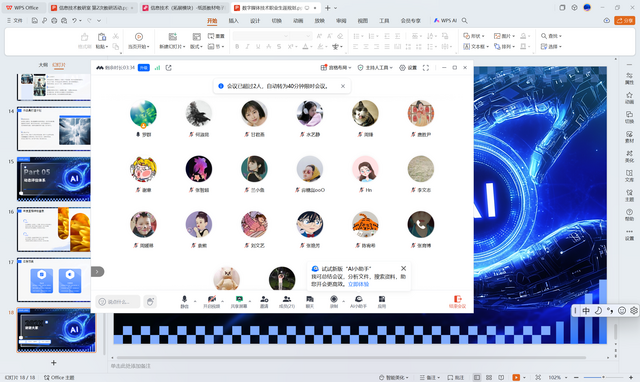Check the network signal strength icon
Image resolution: width=640 pixels, height=382 pixels.
click(x=157, y=68)
